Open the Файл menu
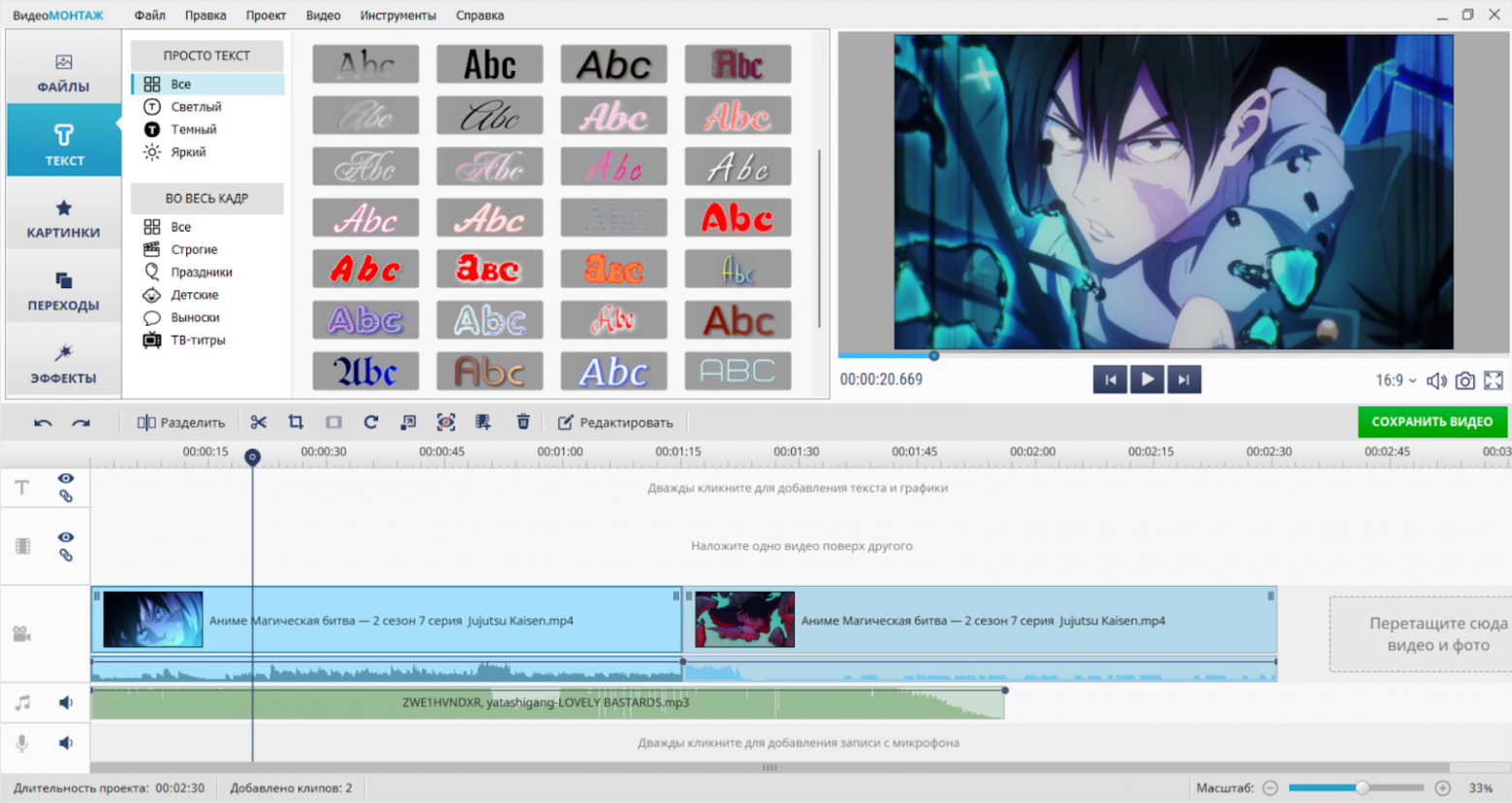This screenshot has width=1512, height=803. (x=150, y=16)
